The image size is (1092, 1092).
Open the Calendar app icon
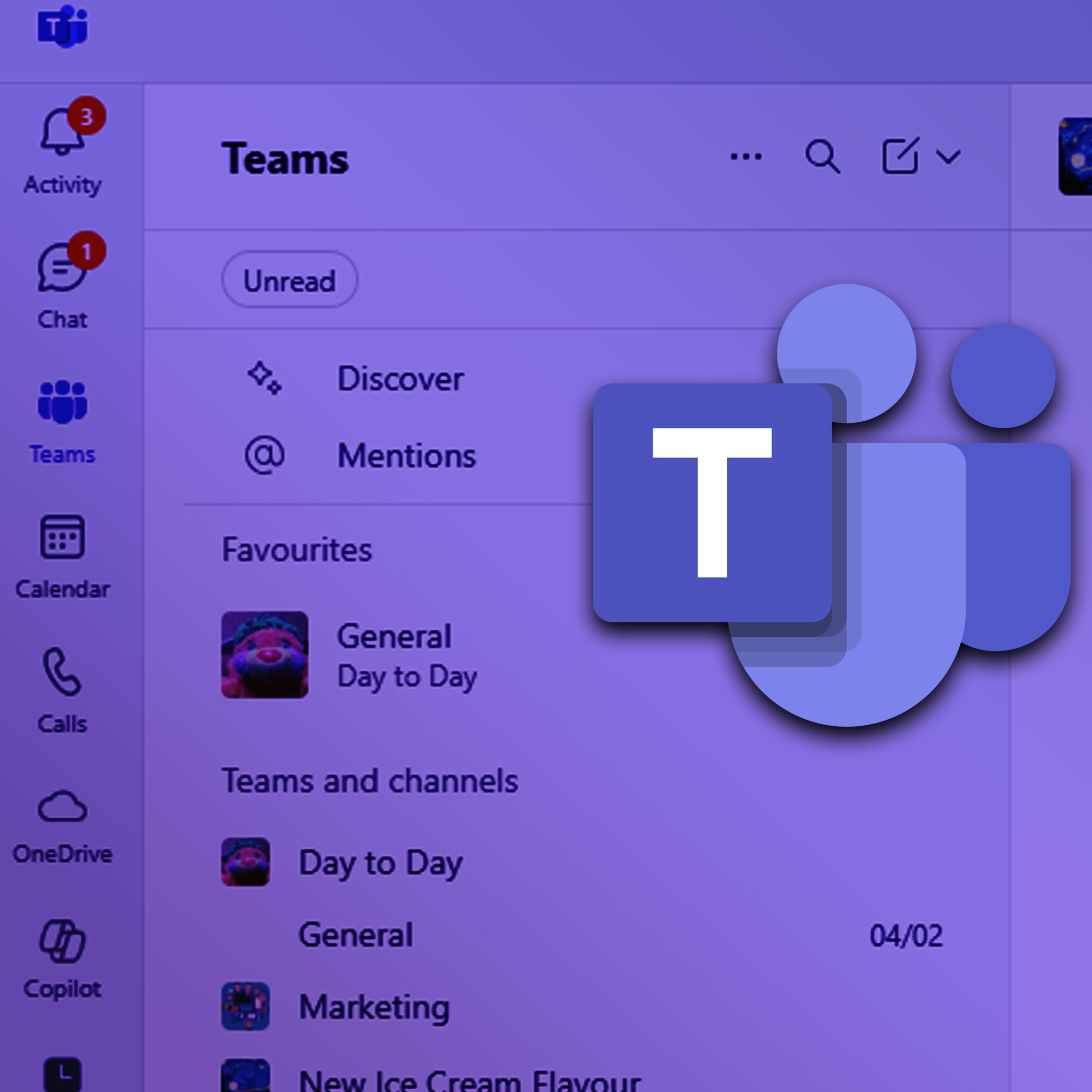(x=62, y=537)
